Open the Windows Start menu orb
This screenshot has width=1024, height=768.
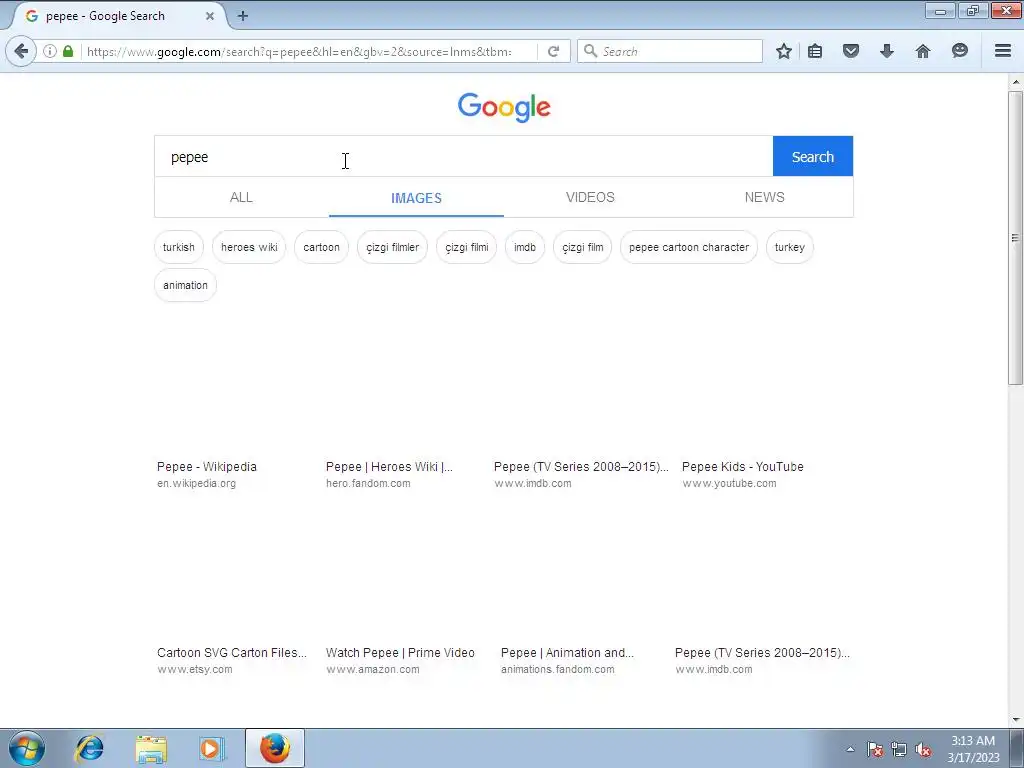[x=27, y=748]
